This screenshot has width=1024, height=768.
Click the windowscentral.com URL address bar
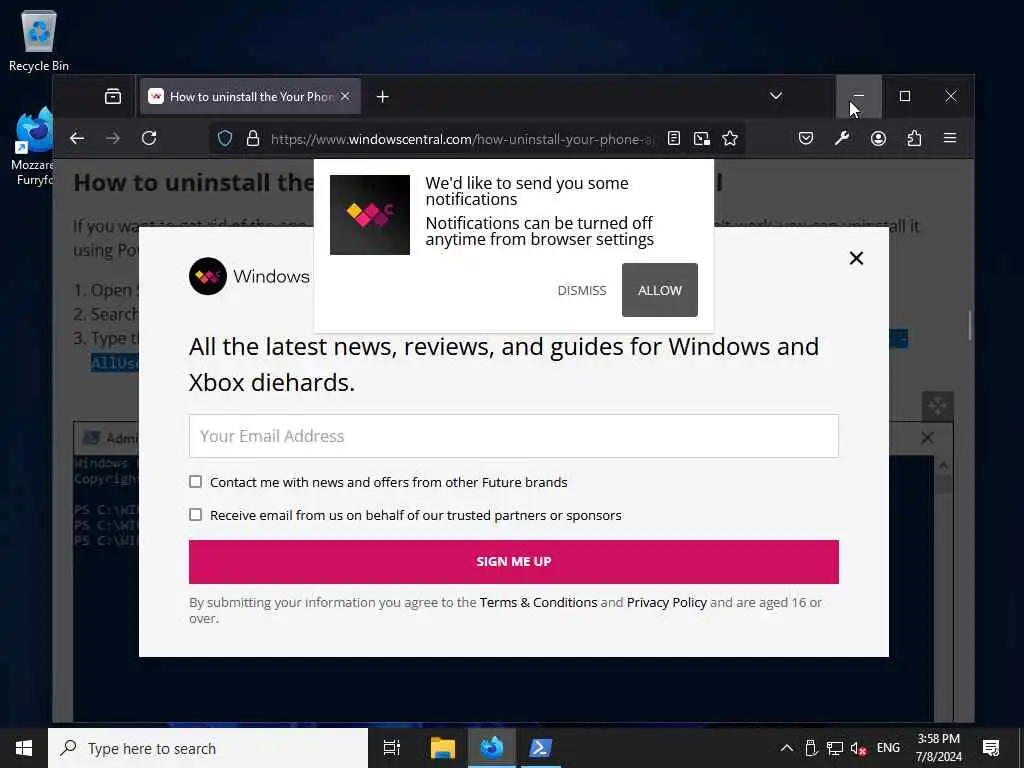pos(462,139)
